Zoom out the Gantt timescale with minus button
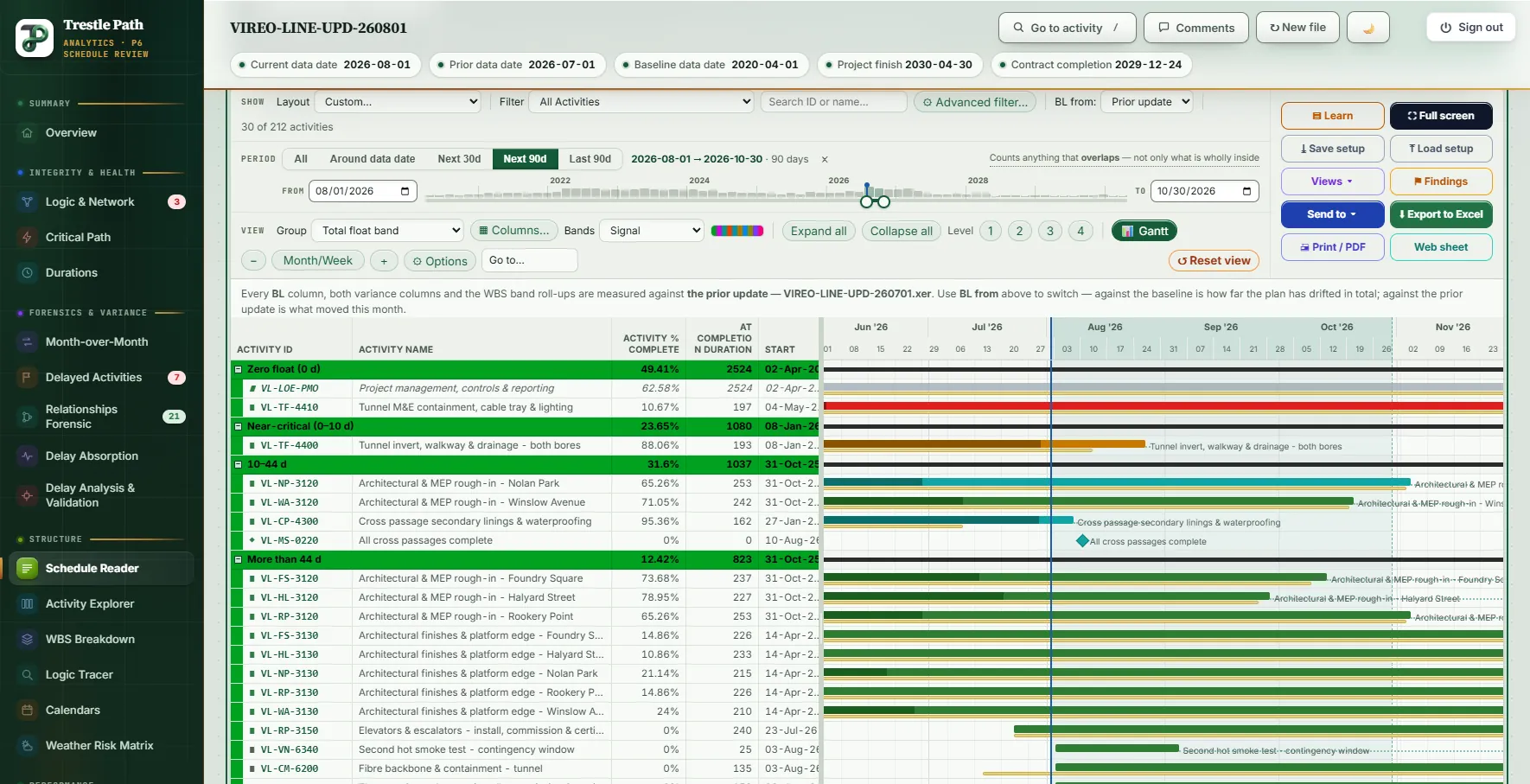 click(x=252, y=261)
